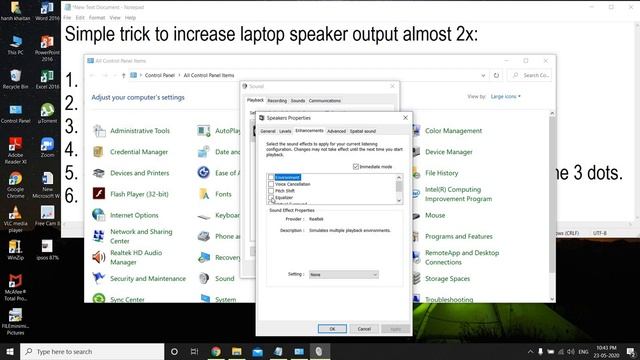Open Sounds tab in Sound dialog

pyautogui.click(x=298, y=100)
